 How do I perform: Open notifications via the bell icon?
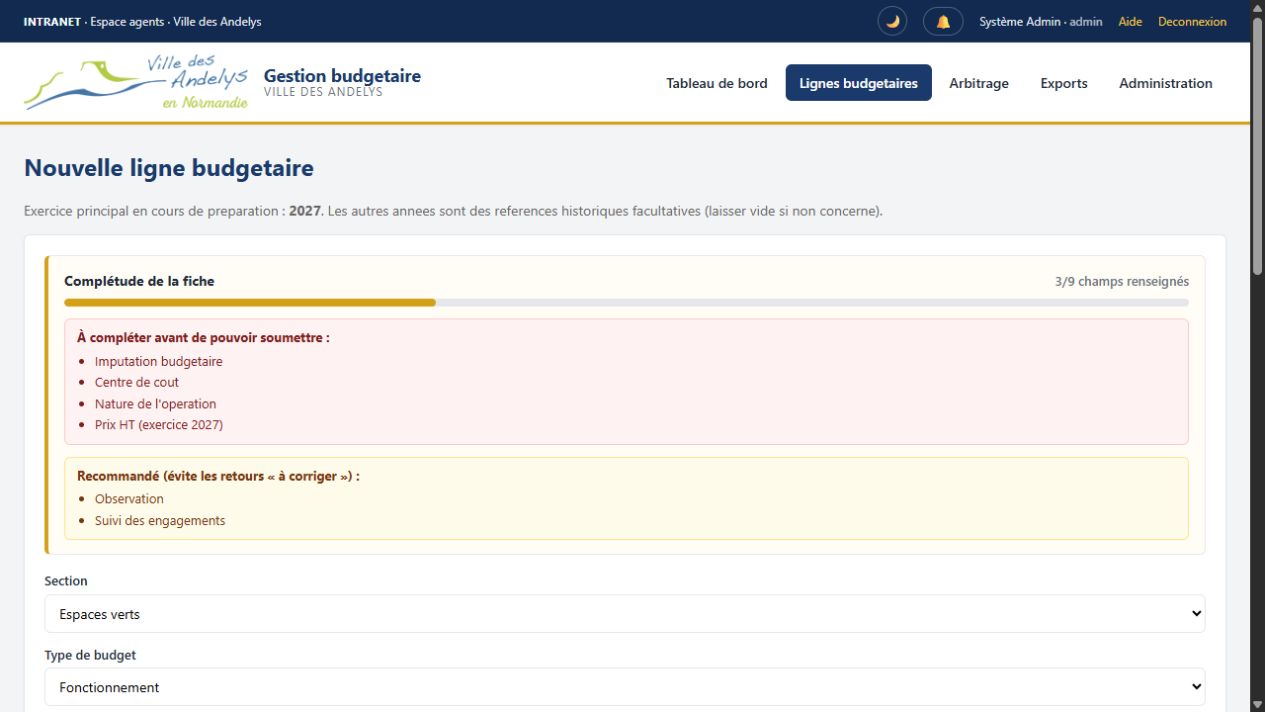(x=943, y=21)
